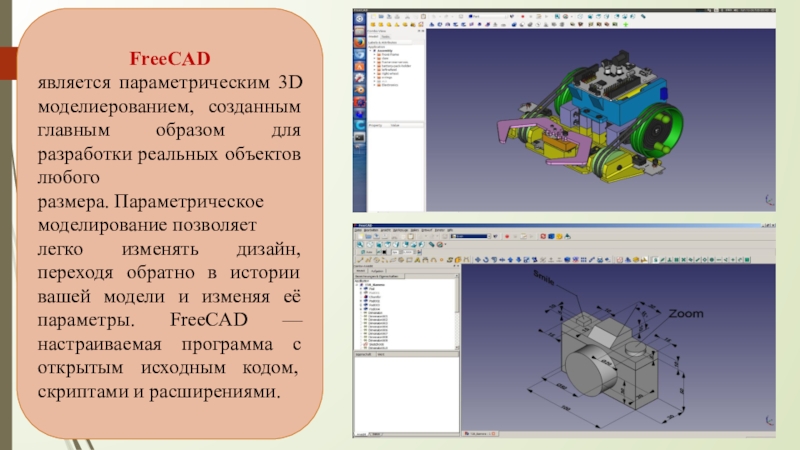Open the Ansicht menu
The image size is (800, 450).
point(386,230)
